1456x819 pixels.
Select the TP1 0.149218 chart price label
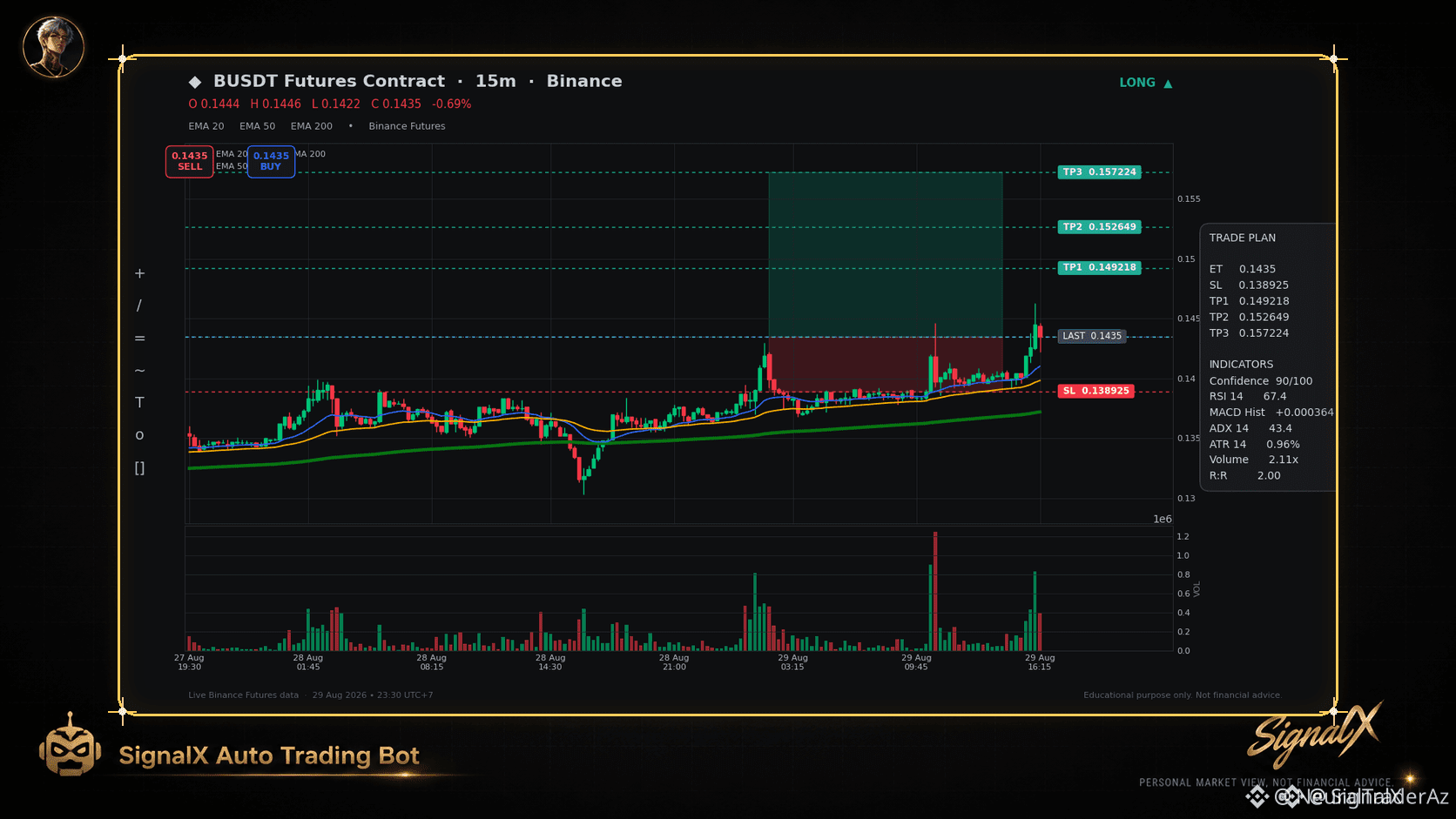(x=1100, y=268)
